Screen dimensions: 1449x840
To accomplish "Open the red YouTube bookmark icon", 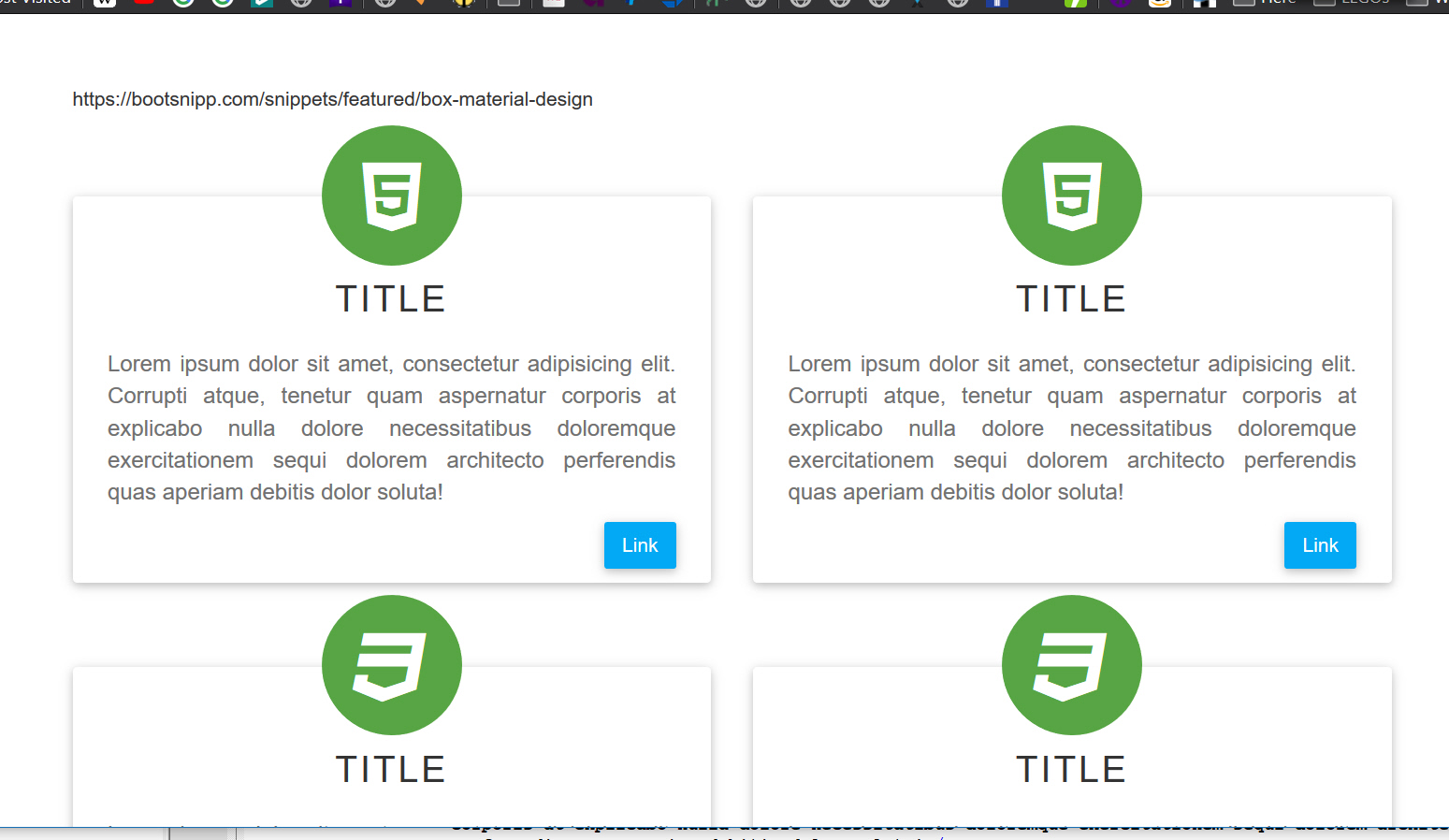I will coord(144,3).
